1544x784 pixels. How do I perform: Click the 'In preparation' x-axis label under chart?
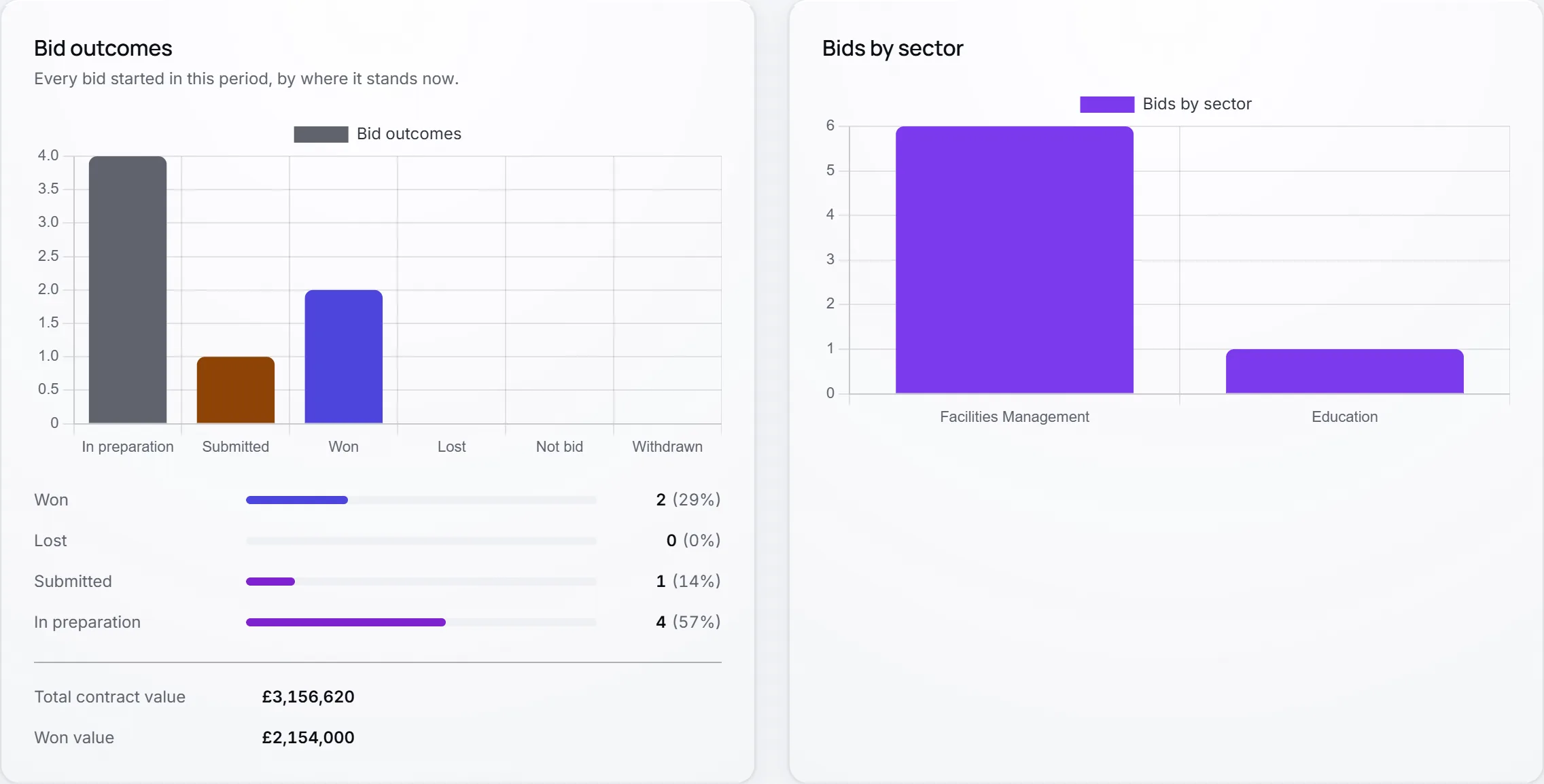[128, 446]
